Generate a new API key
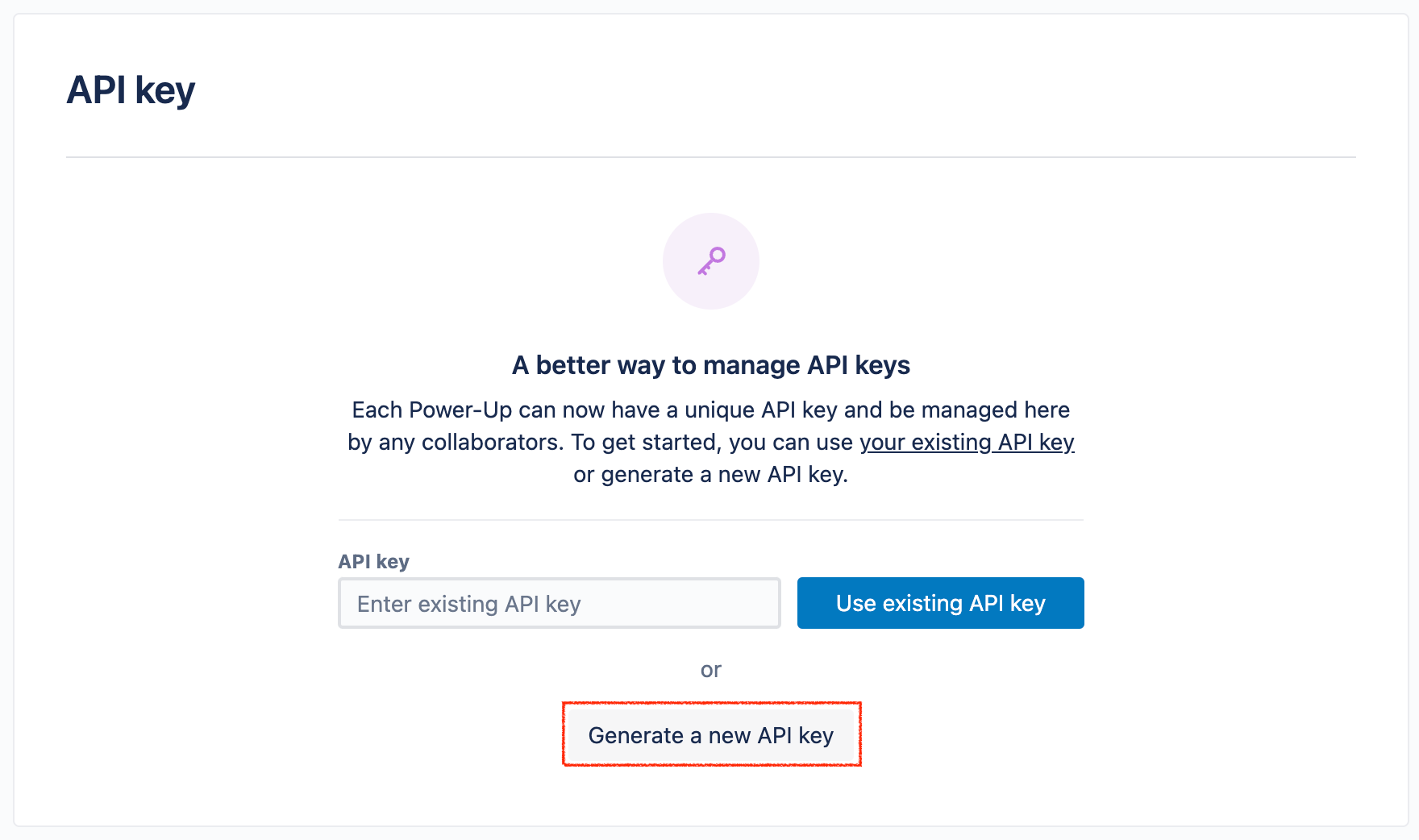The width and height of the screenshot is (1419, 840). point(711,735)
